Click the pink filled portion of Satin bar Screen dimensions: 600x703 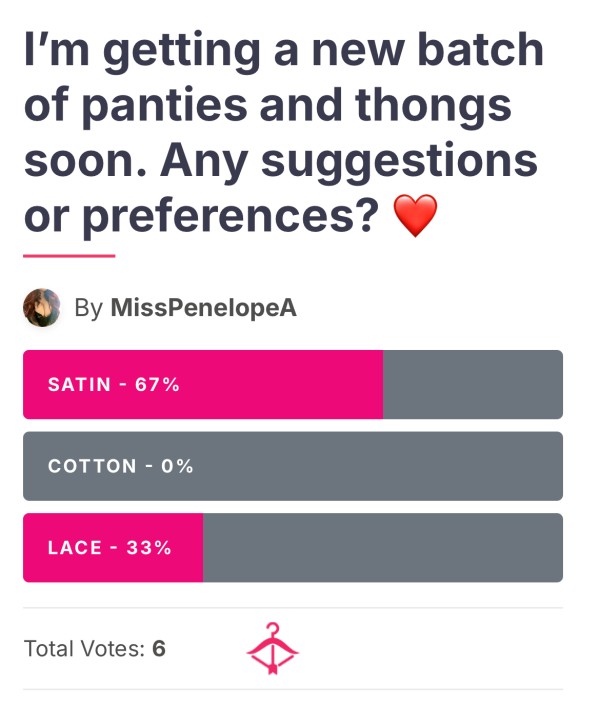(203, 385)
